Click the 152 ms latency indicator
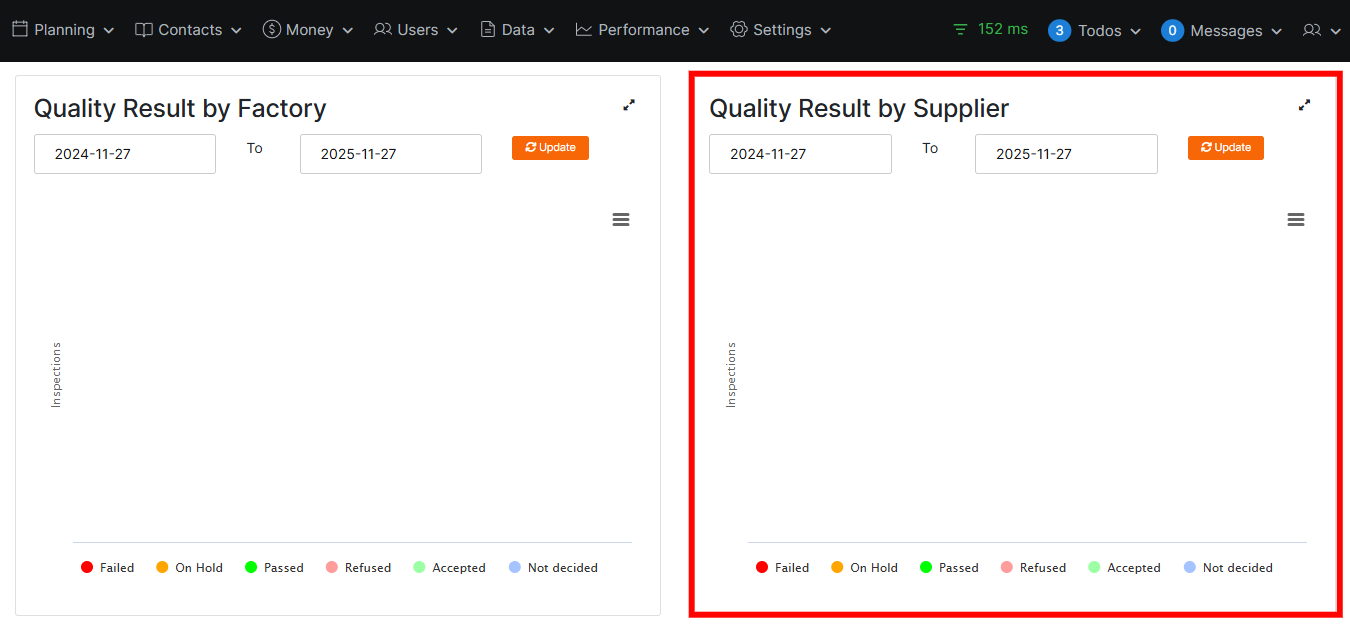Image resolution: width=1350 pixels, height=630 pixels. (990, 29)
